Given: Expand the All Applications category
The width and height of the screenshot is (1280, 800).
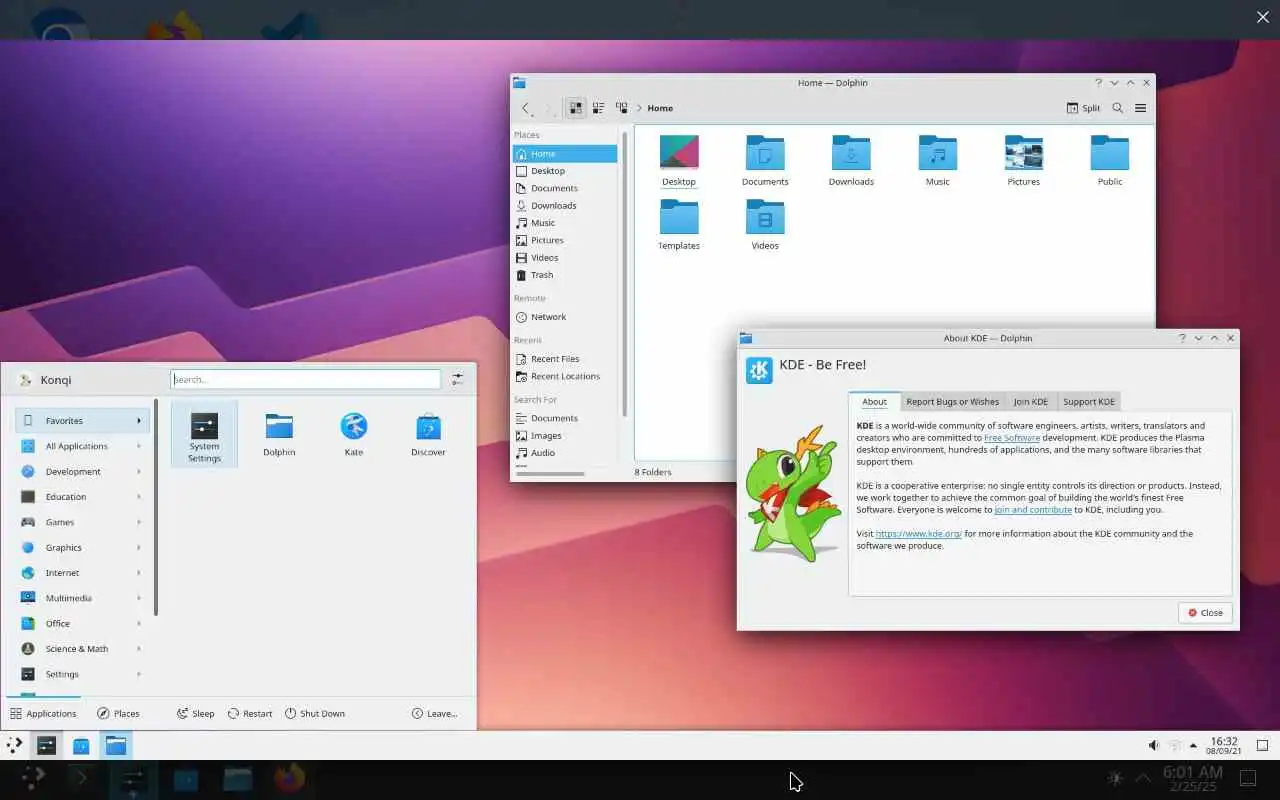Looking at the screenshot, I should pos(83,446).
